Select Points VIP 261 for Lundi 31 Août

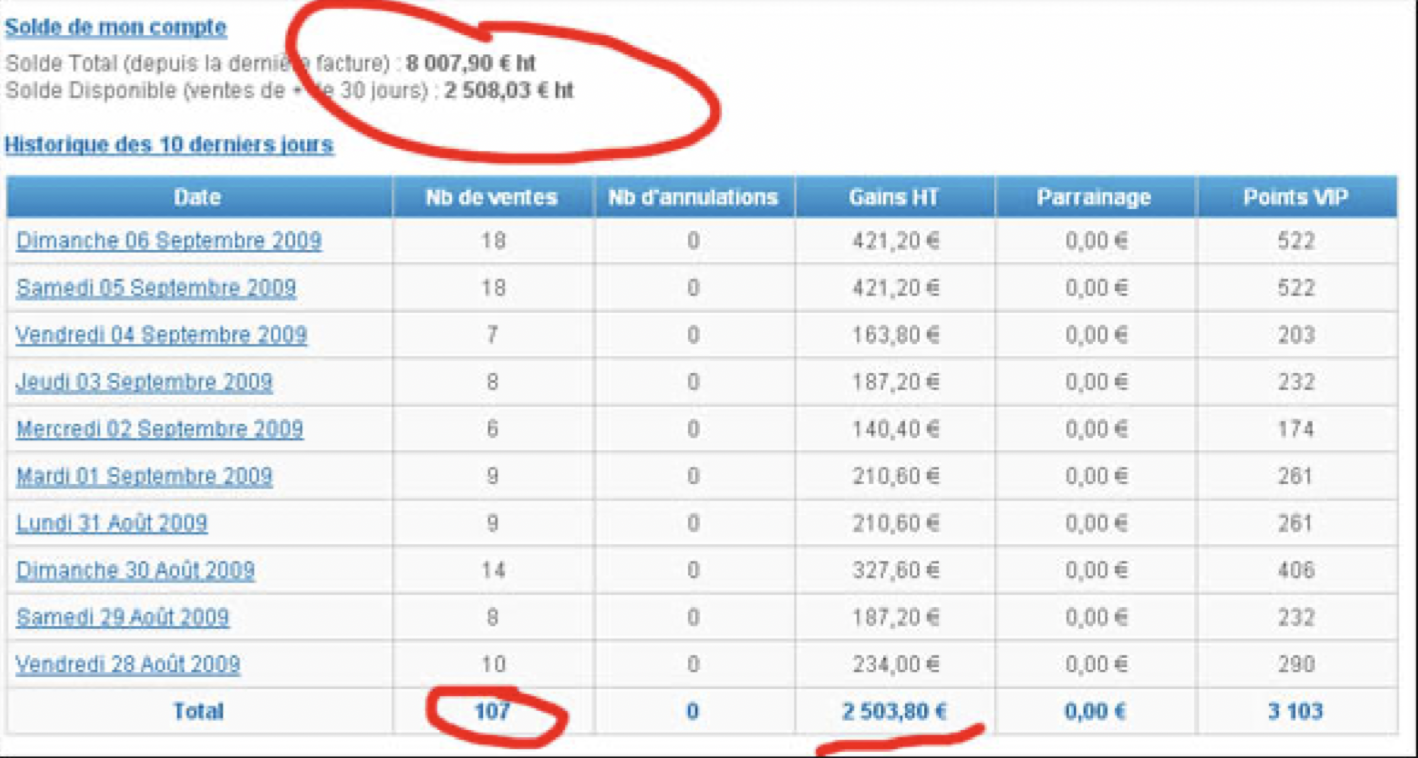1296,523
